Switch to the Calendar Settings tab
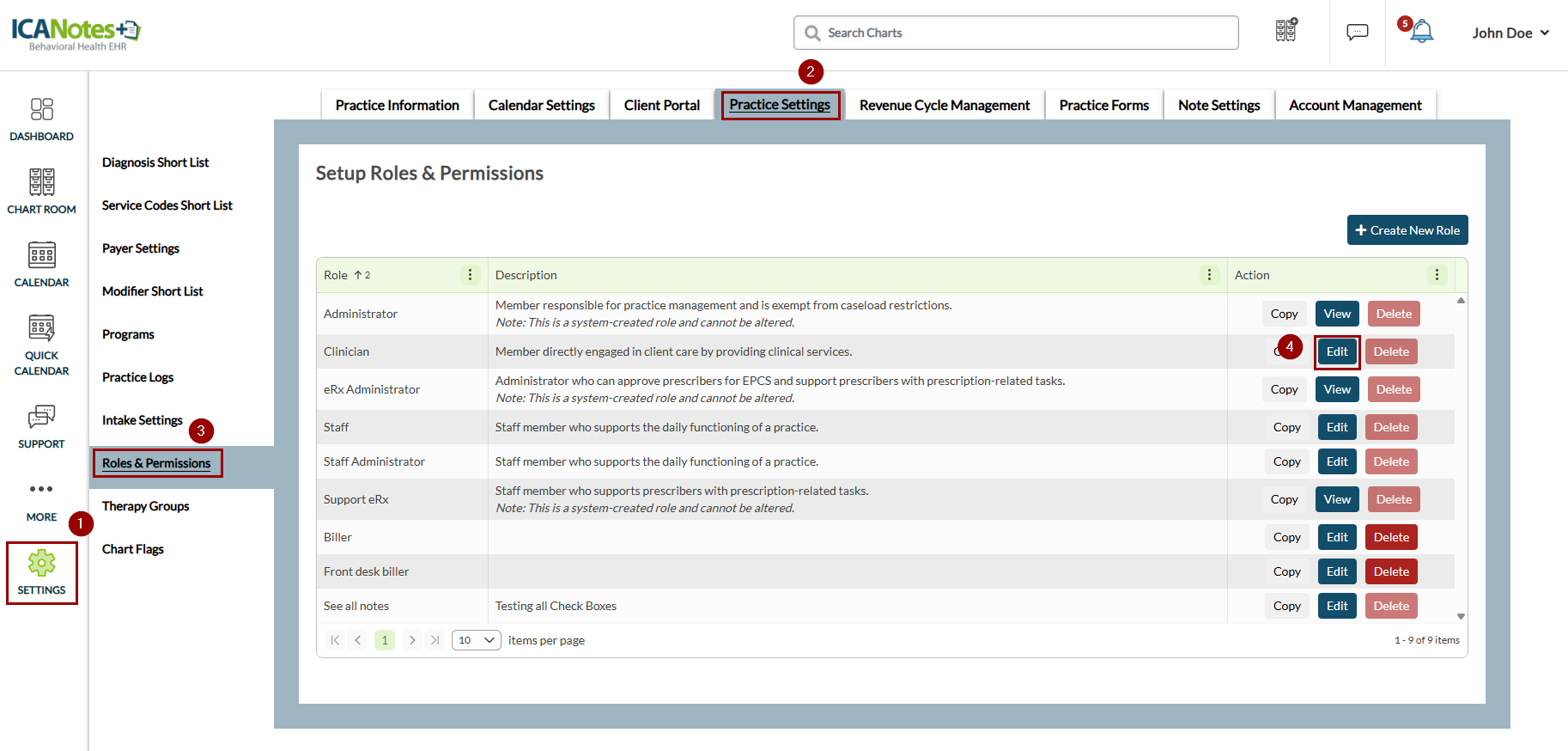The image size is (1568, 751). 542,105
